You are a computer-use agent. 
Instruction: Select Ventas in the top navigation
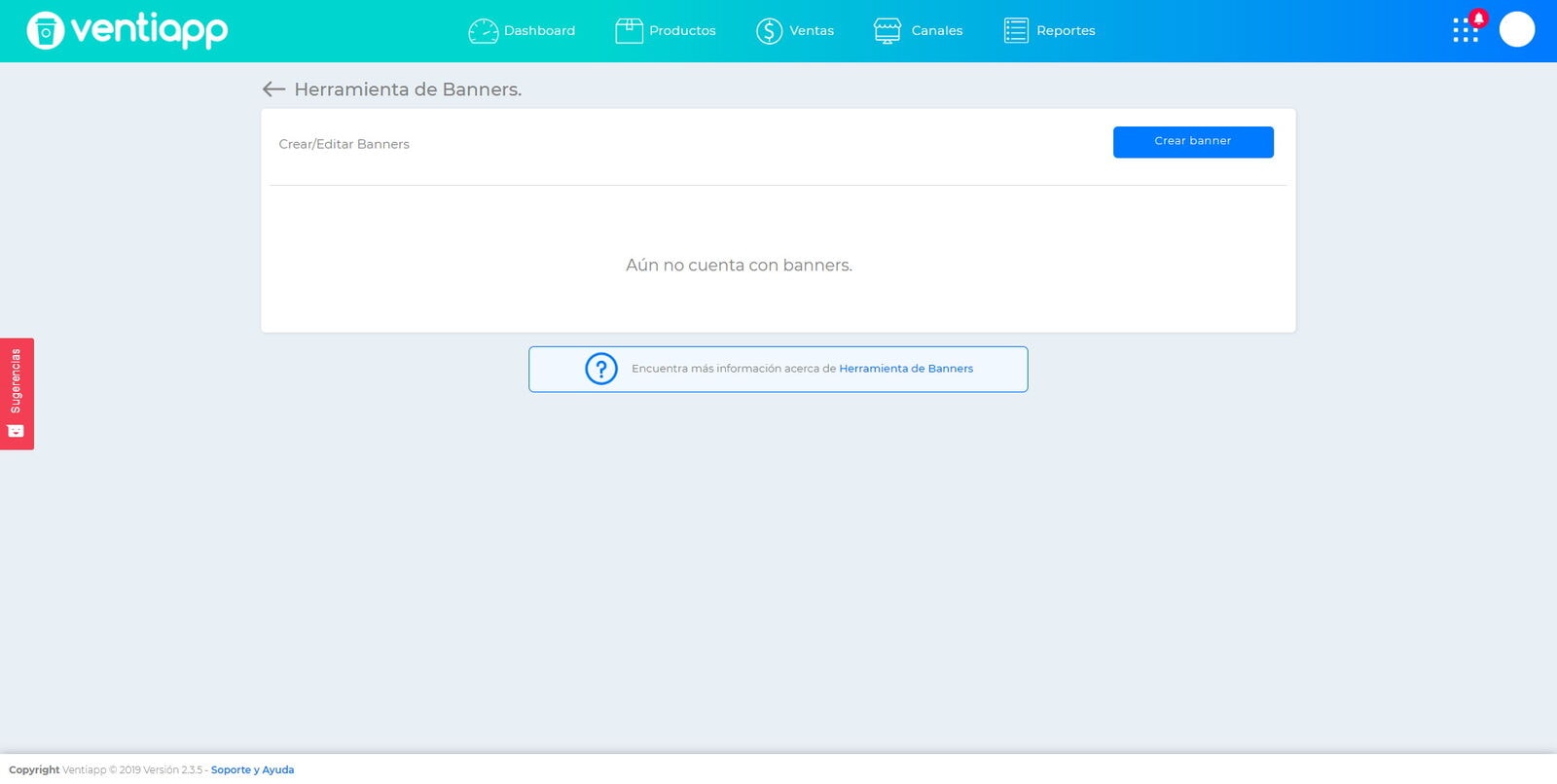[812, 31]
